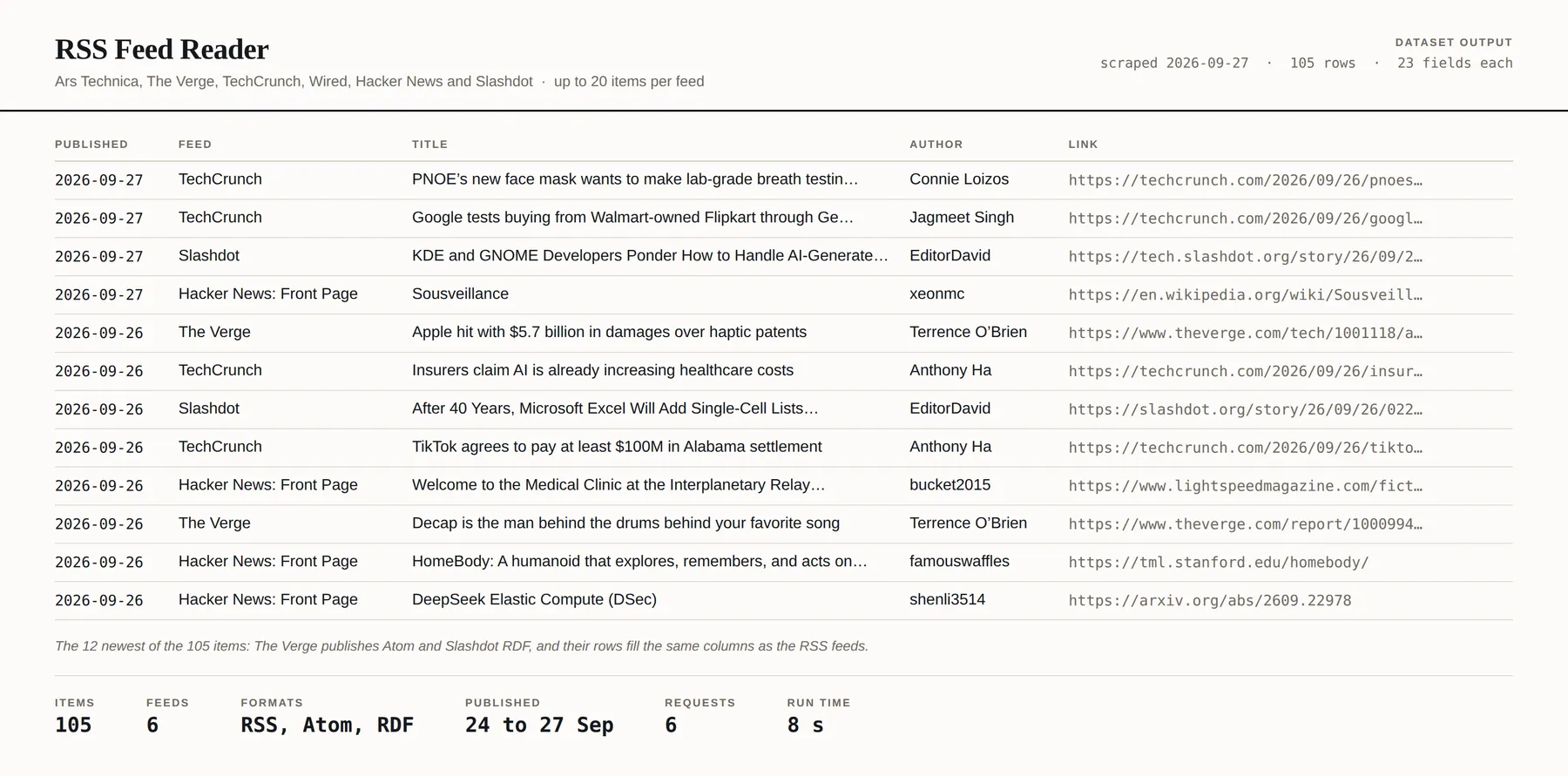Open the techcrunch.com insur link

pyautogui.click(x=1246, y=372)
